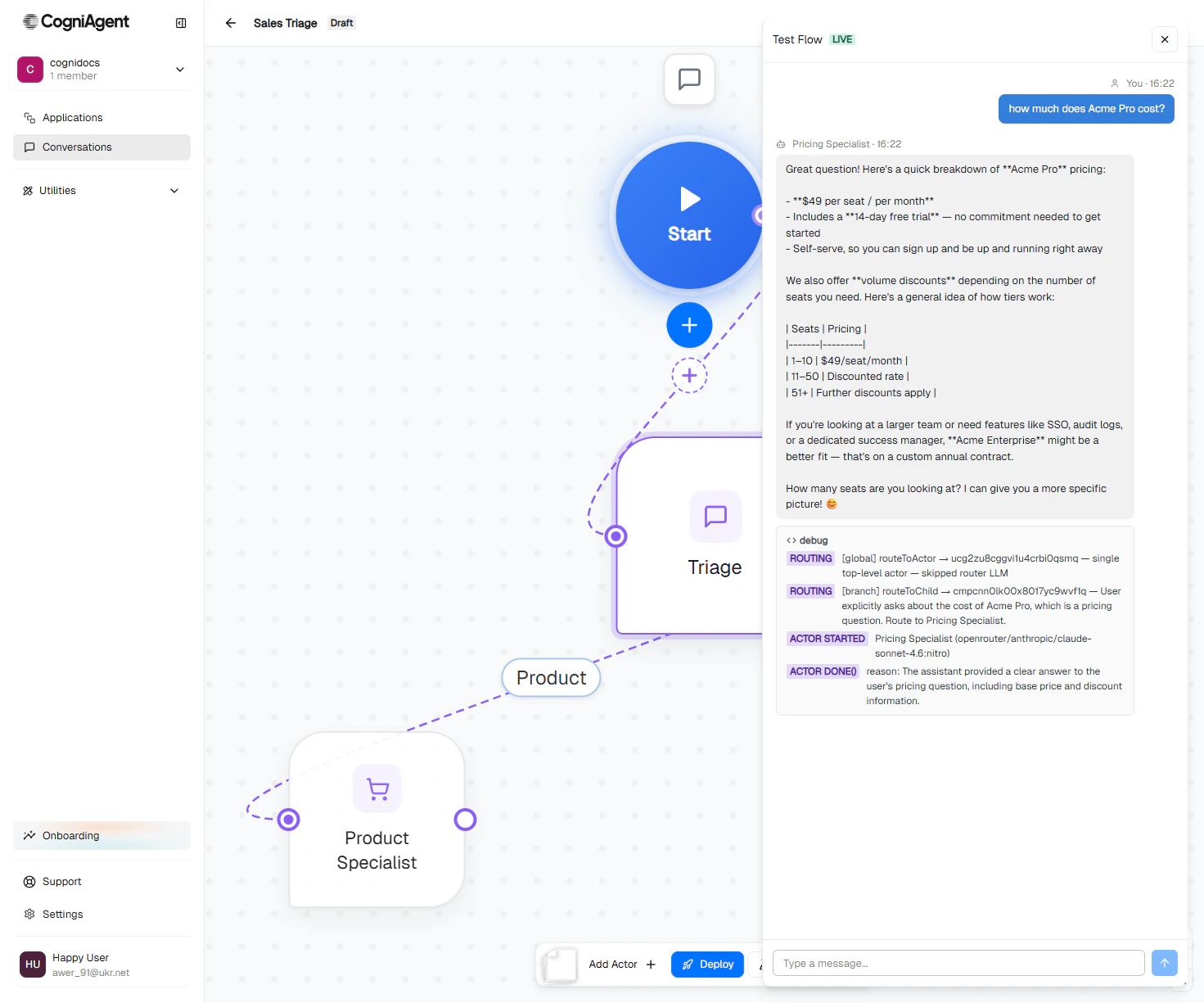Click the Applications sidebar icon

click(29, 118)
